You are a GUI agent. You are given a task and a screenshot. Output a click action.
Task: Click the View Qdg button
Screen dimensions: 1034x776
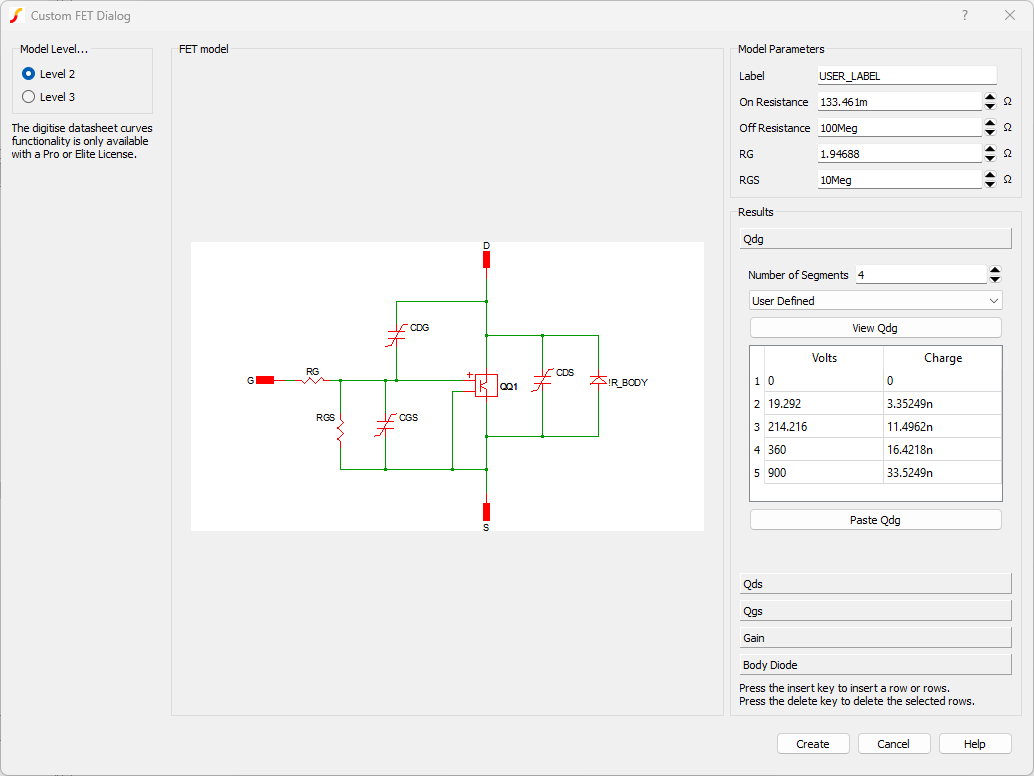(x=875, y=328)
